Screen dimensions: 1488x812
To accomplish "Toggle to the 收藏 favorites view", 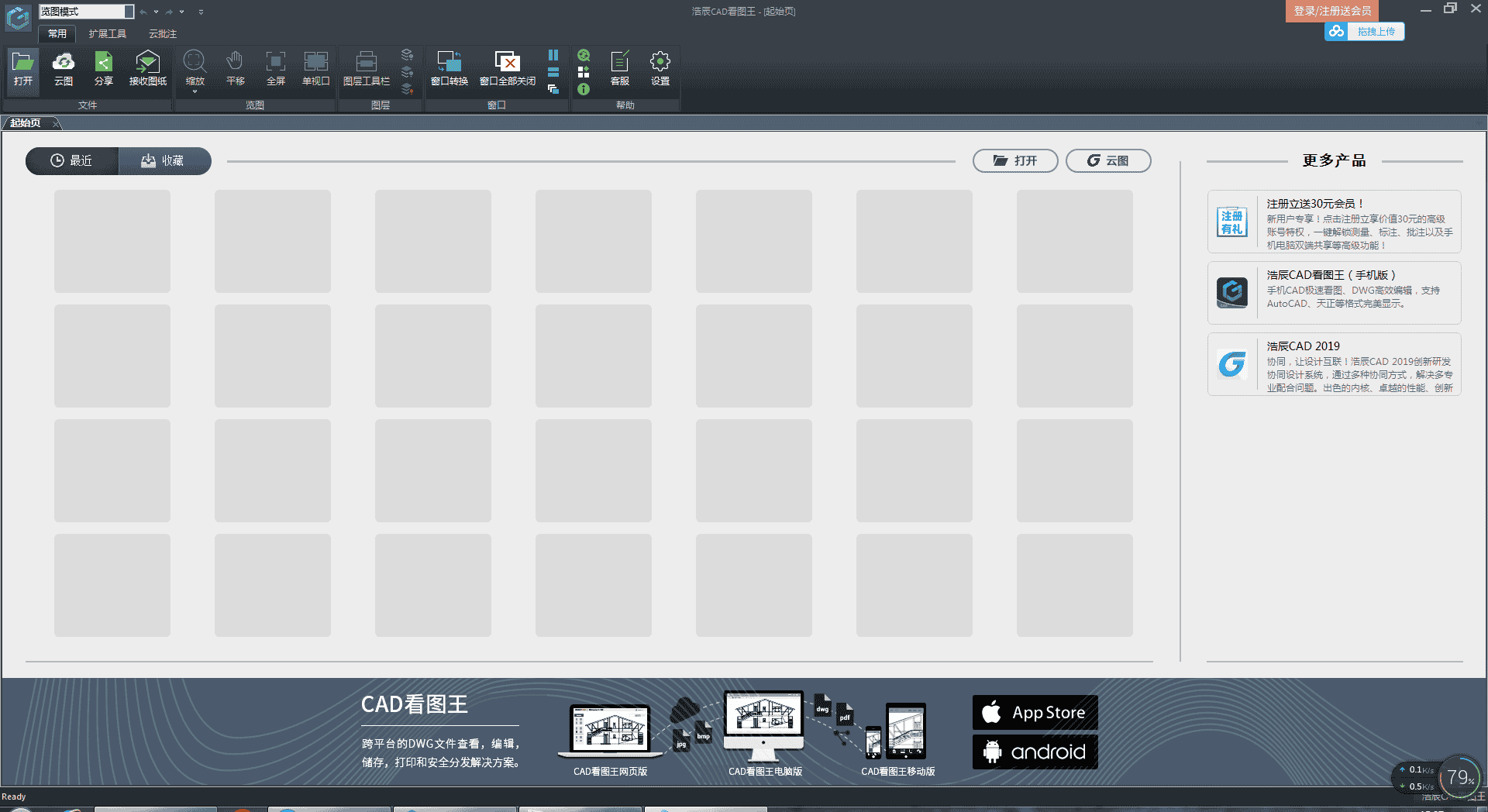I will [x=164, y=160].
